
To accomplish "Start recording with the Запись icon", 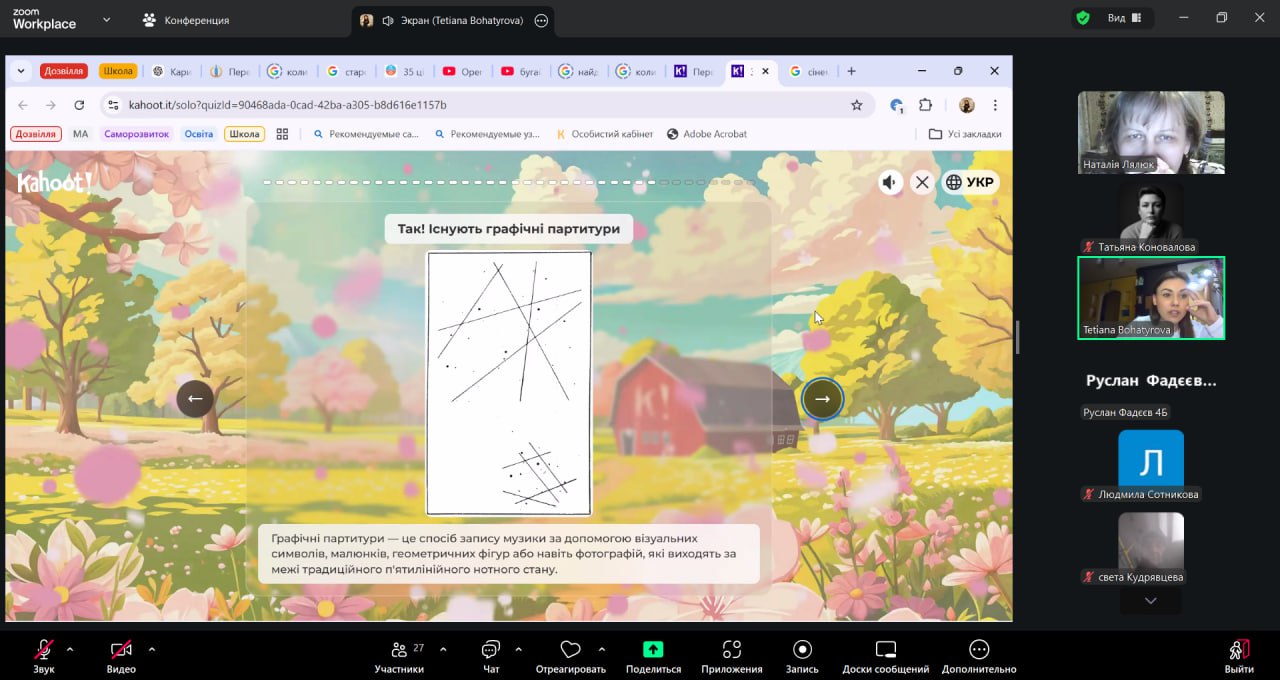I will 802,649.
